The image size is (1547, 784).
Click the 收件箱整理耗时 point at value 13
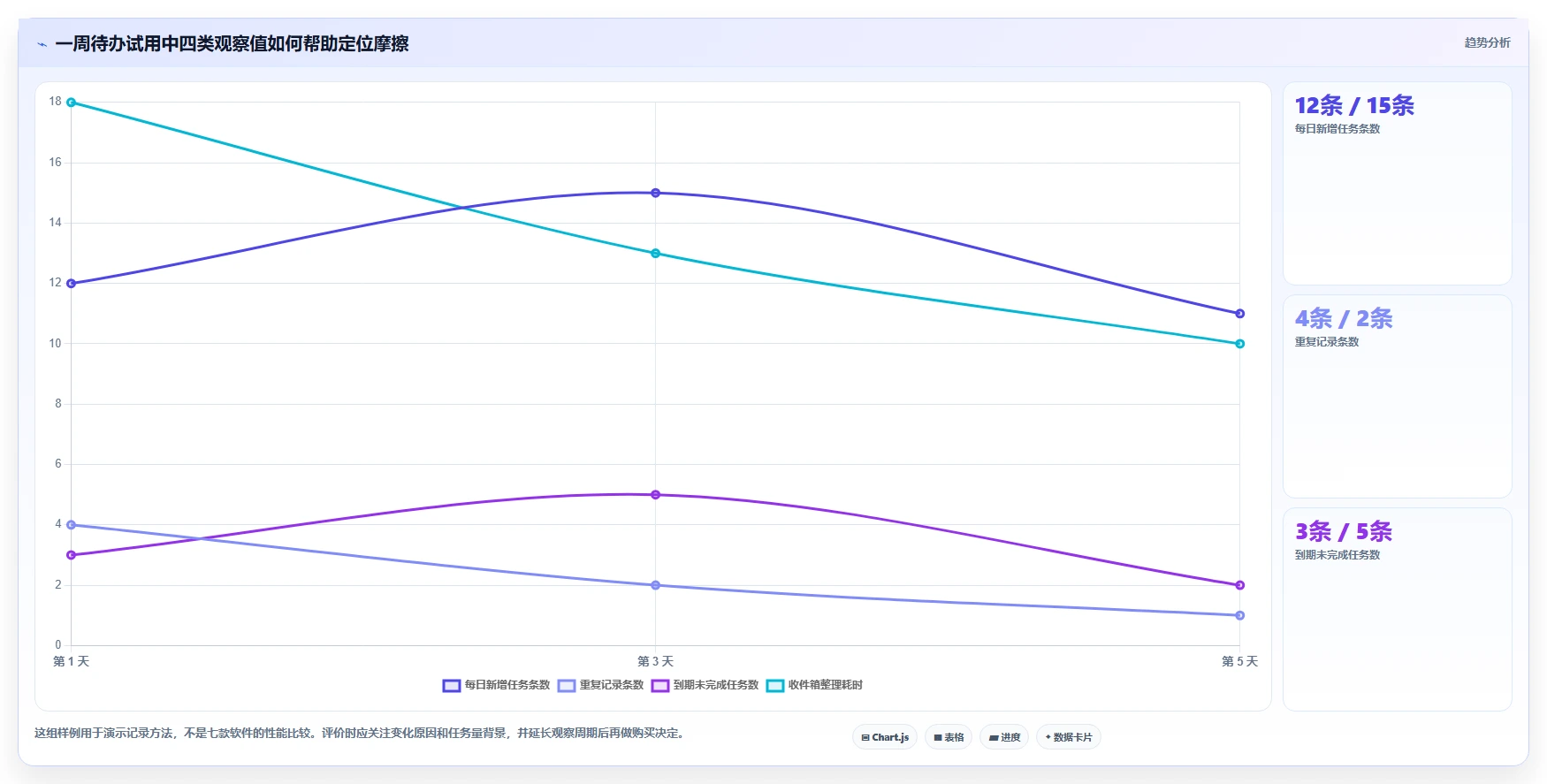click(655, 254)
